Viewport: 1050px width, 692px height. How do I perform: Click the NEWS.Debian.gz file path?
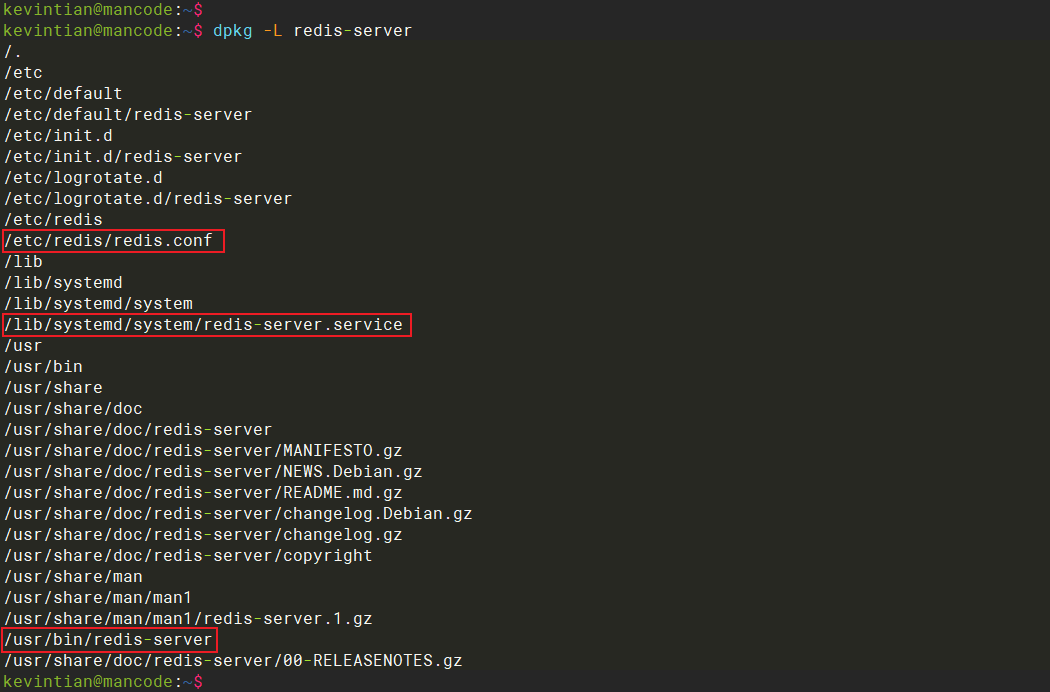[x=213, y=472]
